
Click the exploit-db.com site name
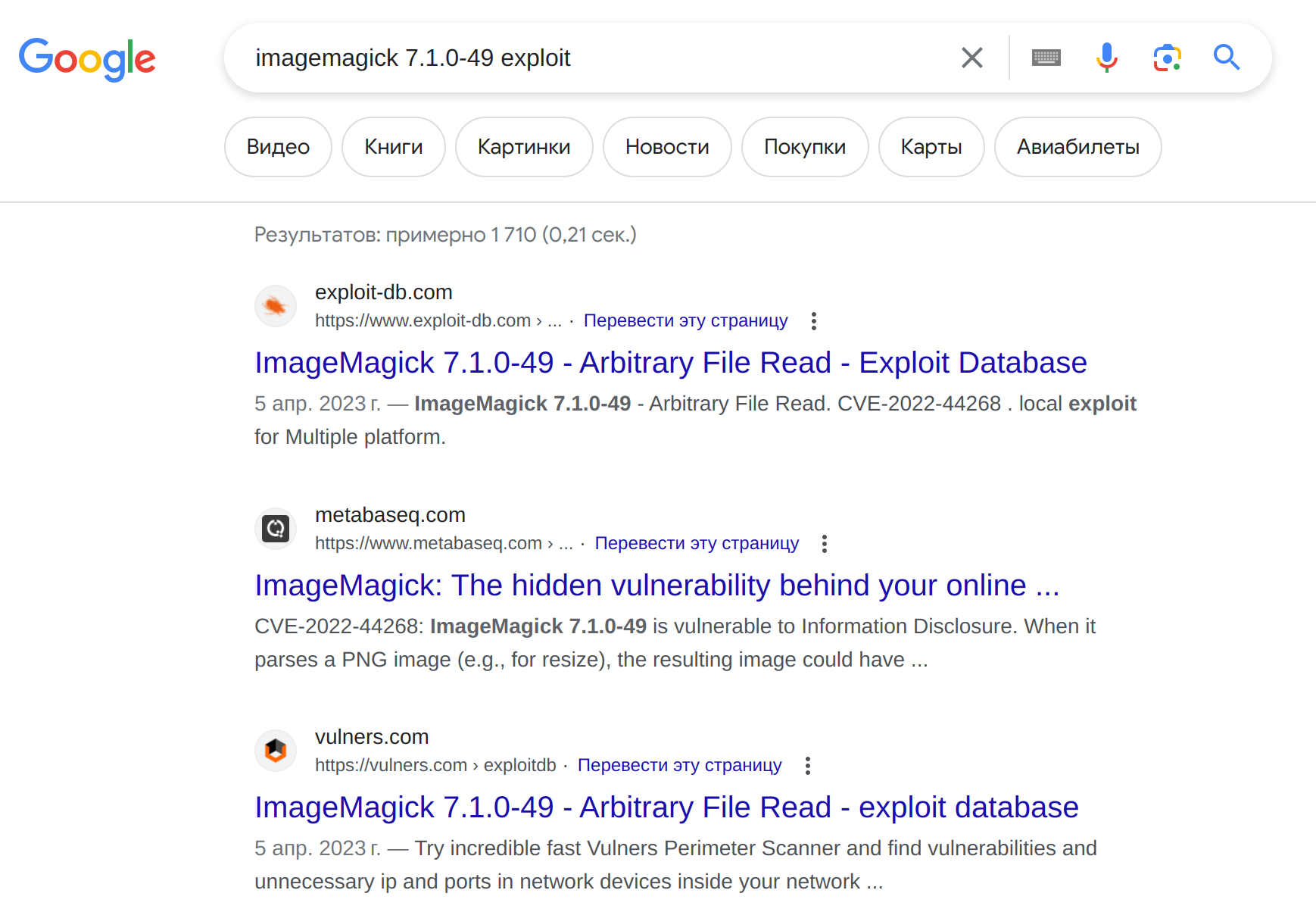384,292
